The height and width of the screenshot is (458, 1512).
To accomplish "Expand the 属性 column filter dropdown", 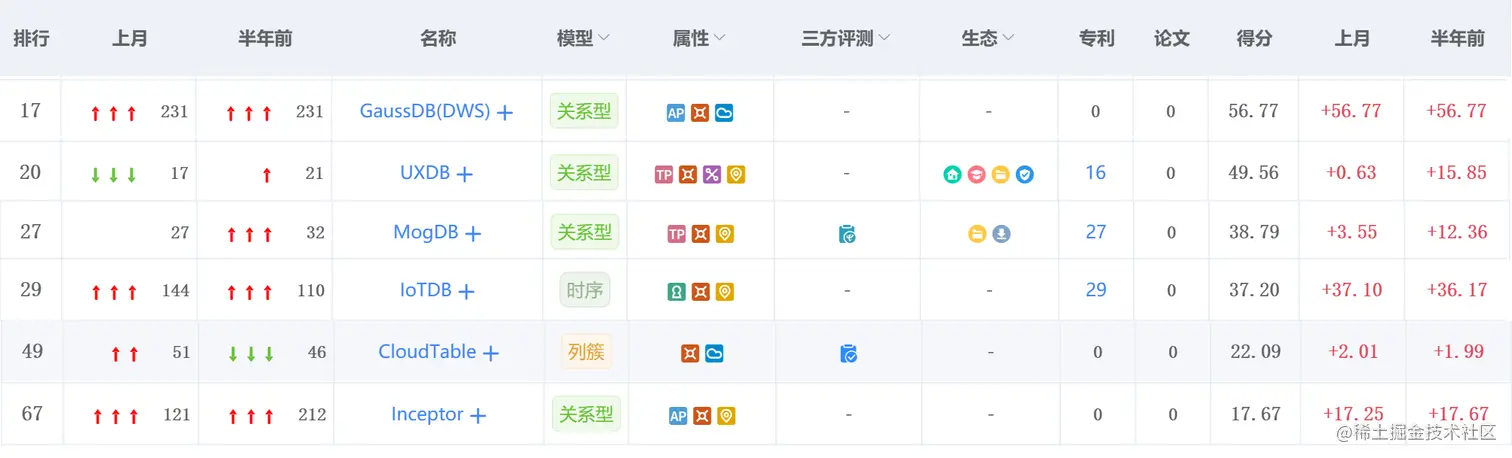I will coord(720,38).
